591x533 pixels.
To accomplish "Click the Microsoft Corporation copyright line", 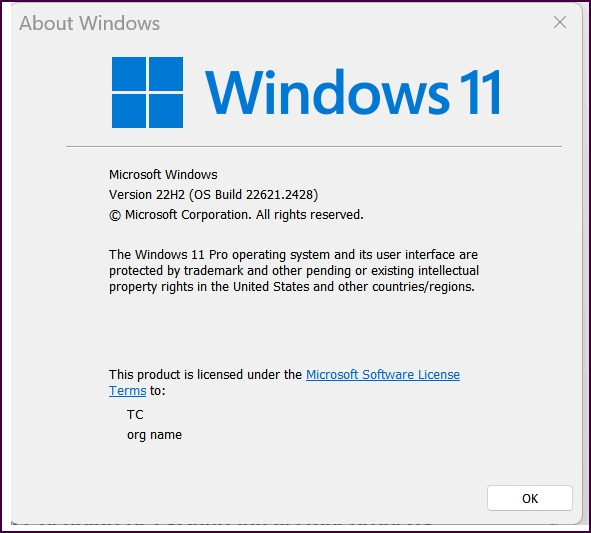I will click(x=236, y=215).
